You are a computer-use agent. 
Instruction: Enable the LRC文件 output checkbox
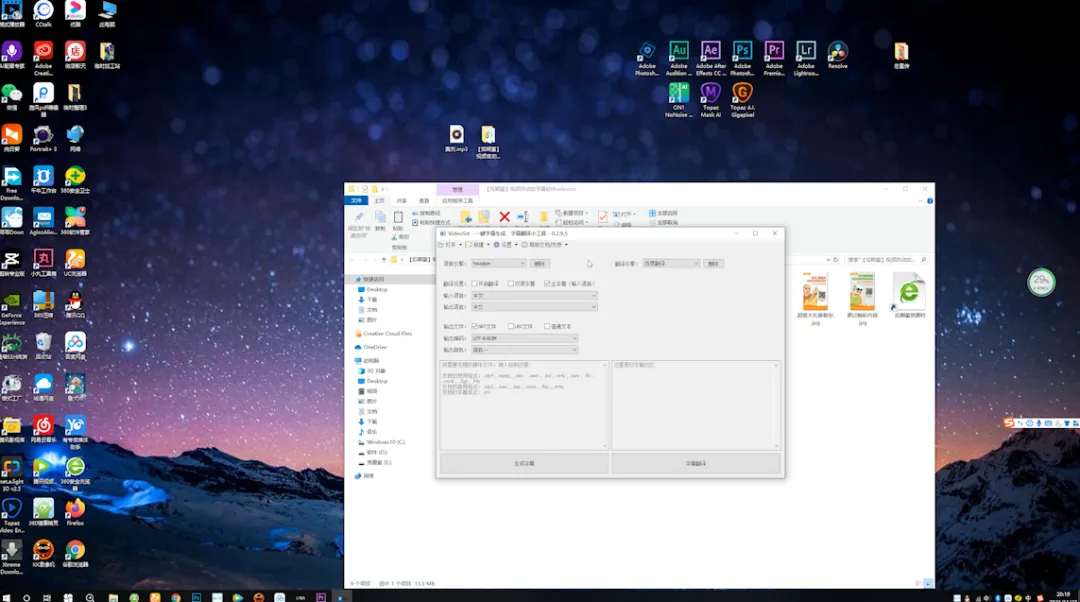point(510,326)
